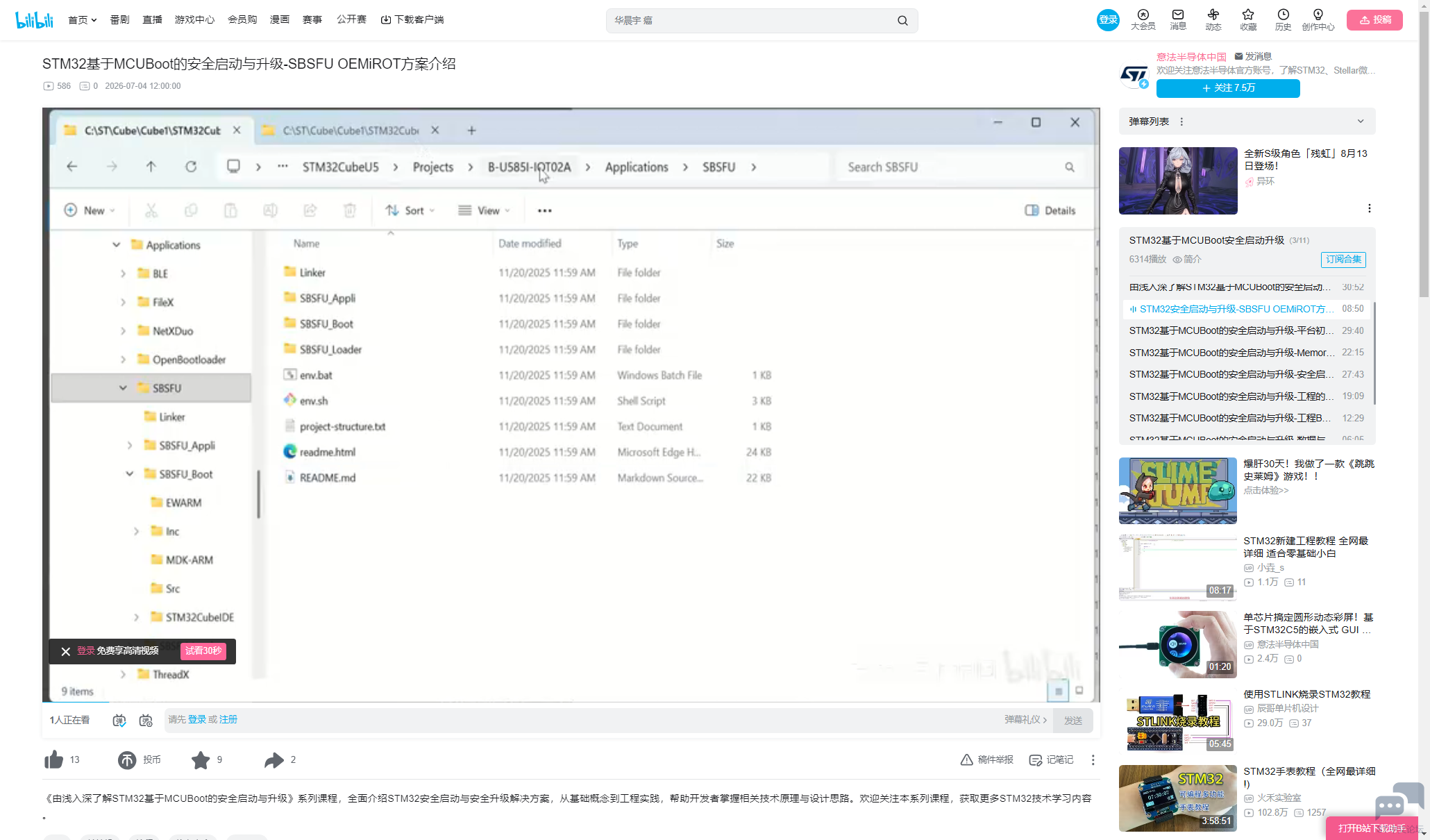1430x840 pixels.
Task: Play playlist item with duration 12:29
Action: click(x=1246, y=418)
